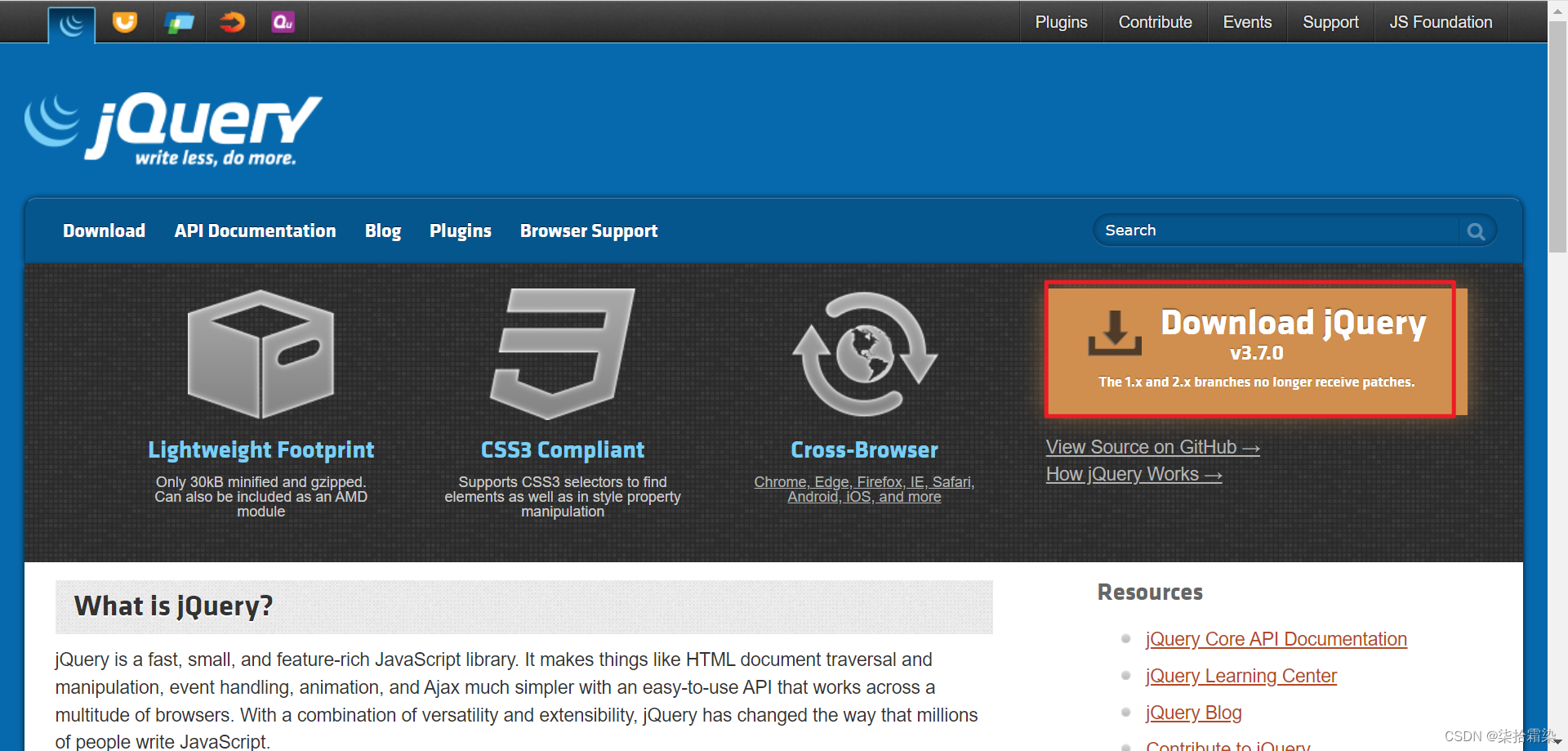The image size is (1568, 751).
Task: Click CSS3 Compliant heading
Action: [563, 450]
